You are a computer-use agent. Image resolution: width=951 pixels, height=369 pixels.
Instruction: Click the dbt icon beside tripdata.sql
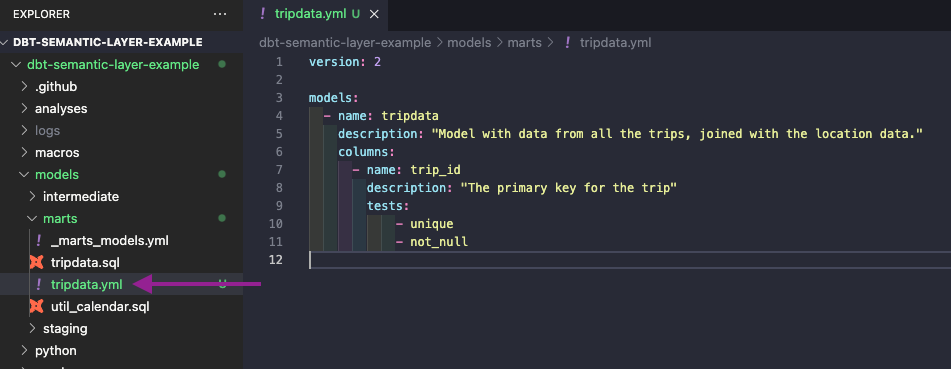click(38, 263)
